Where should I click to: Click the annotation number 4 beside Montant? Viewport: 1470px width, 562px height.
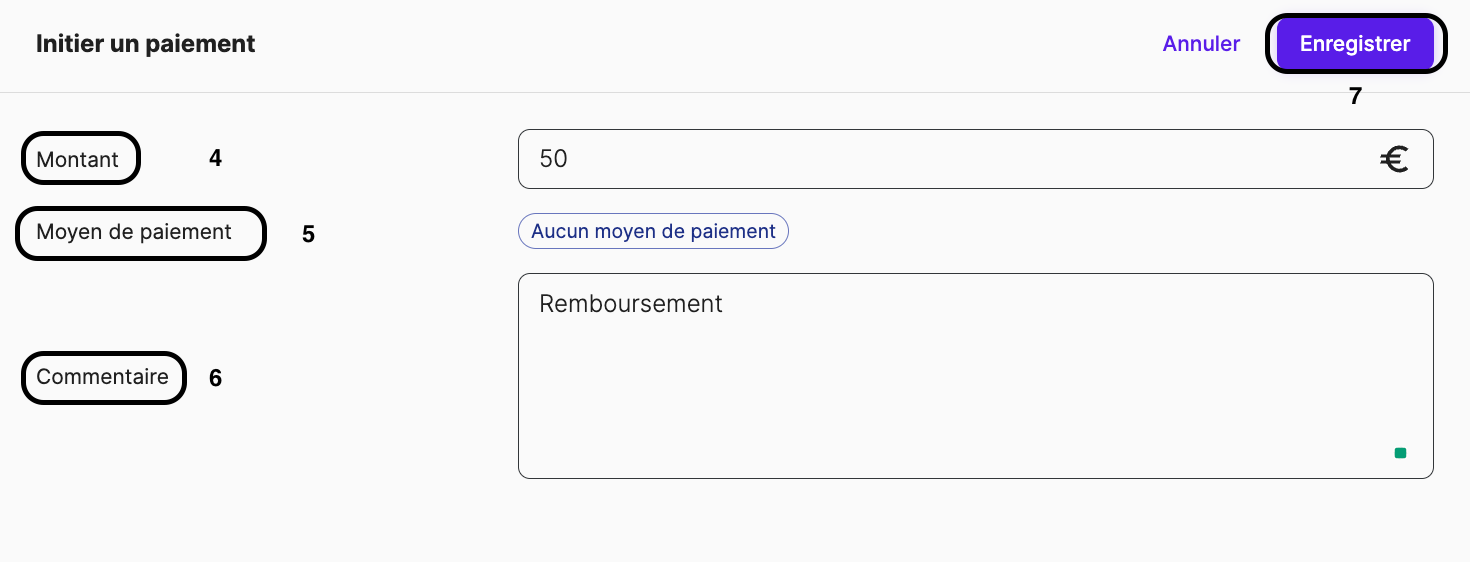pyautogui.click(x=215, y=158)
